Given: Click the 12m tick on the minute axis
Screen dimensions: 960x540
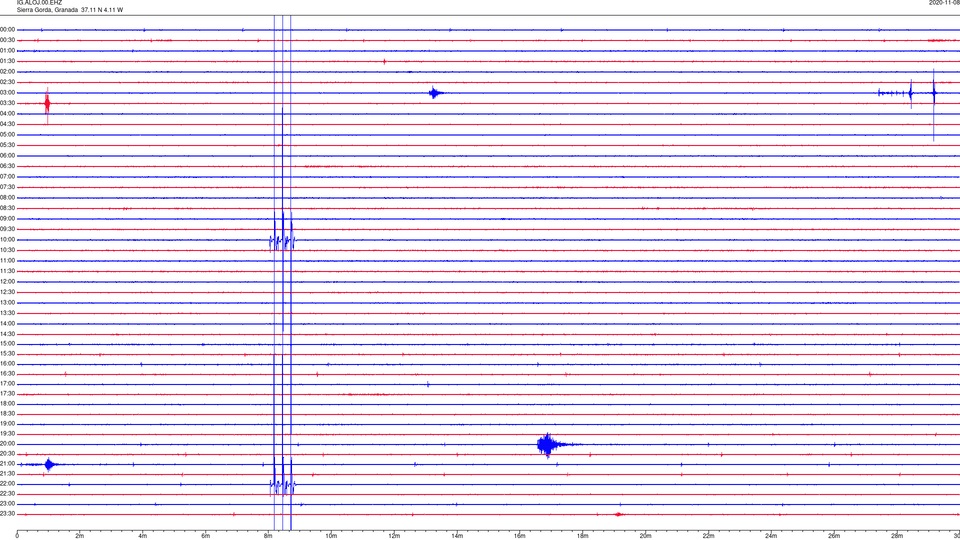Looking at the screenshot, I should [x=394, y=536].
